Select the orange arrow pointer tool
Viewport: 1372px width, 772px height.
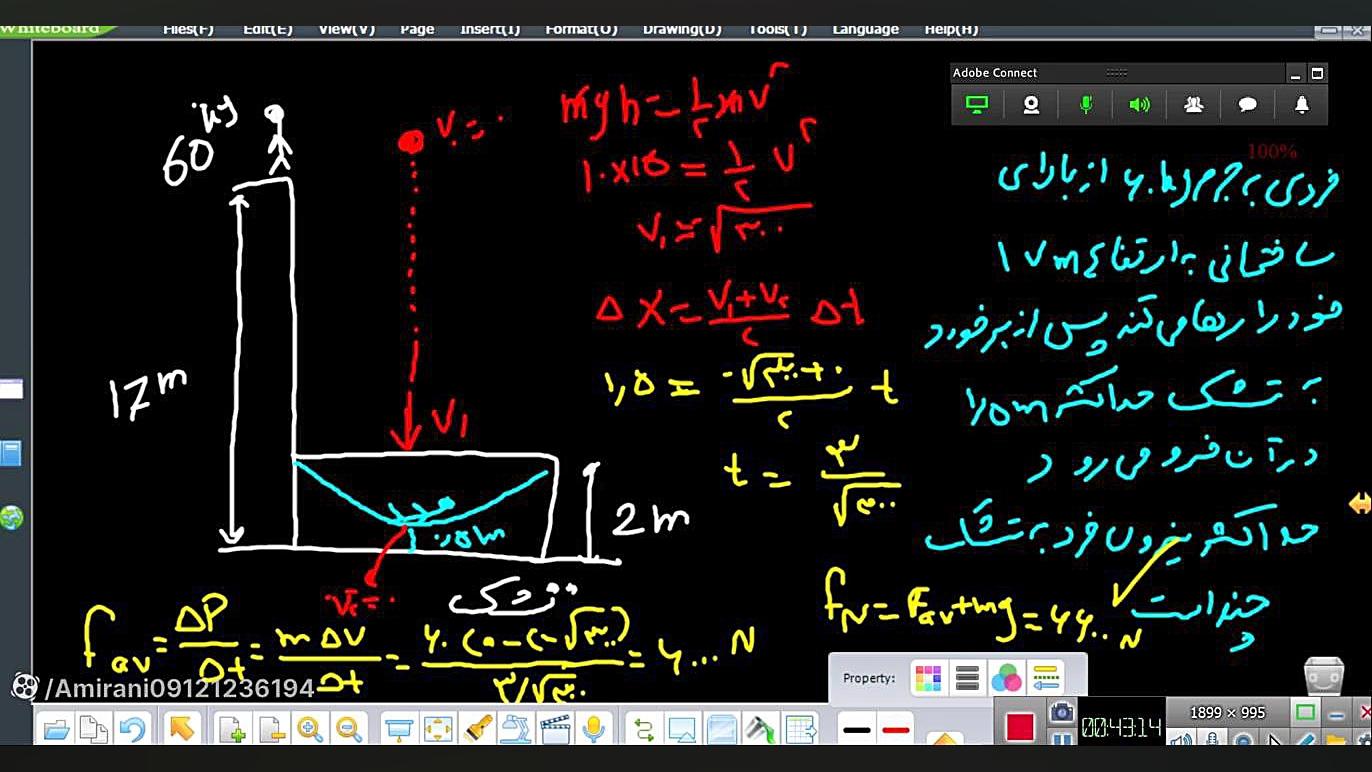pos(181,729)
